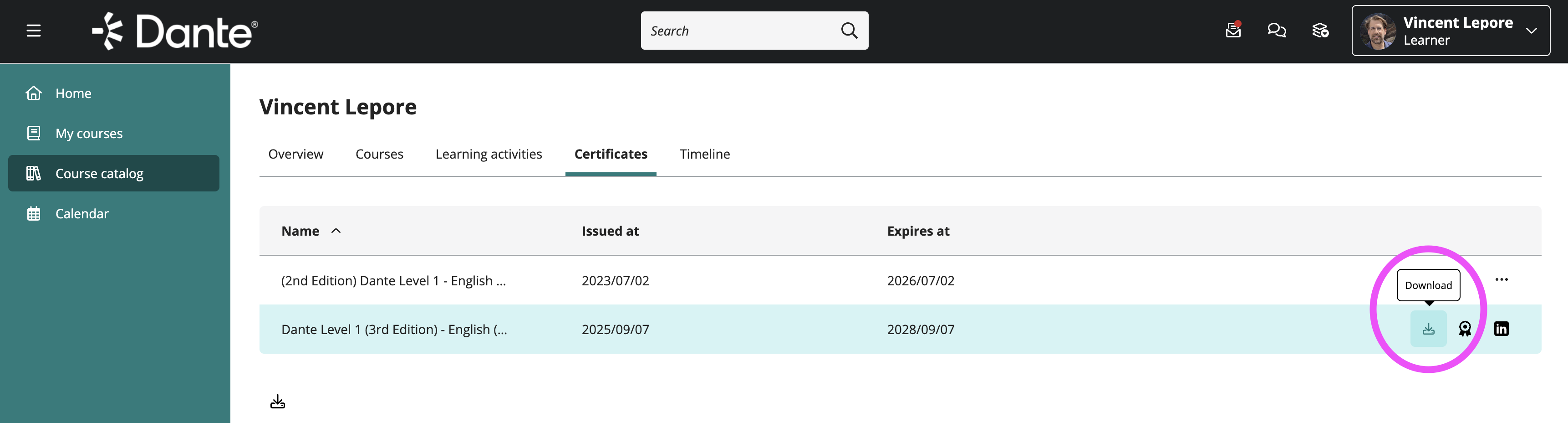Open the notifications inbox icon
The width and height of the screenshot is (1568, 423).
point(1232,30)
